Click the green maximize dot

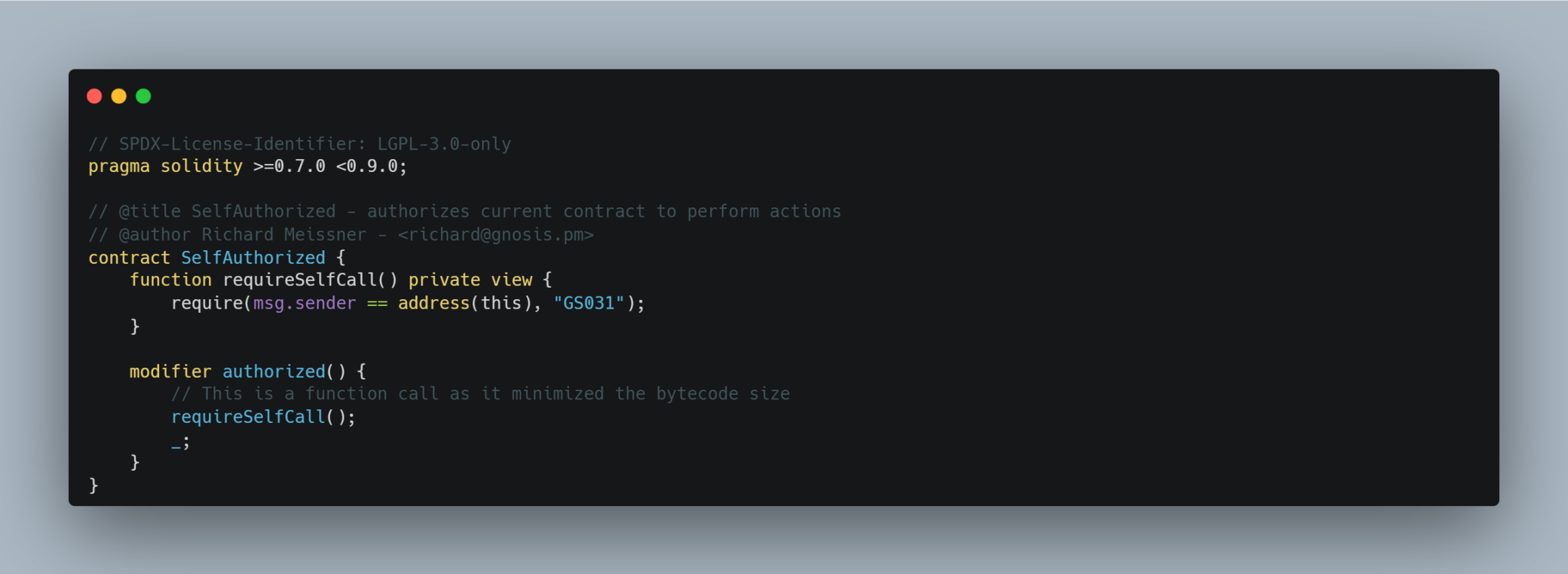pyautogui.click(x=144, y=96)
